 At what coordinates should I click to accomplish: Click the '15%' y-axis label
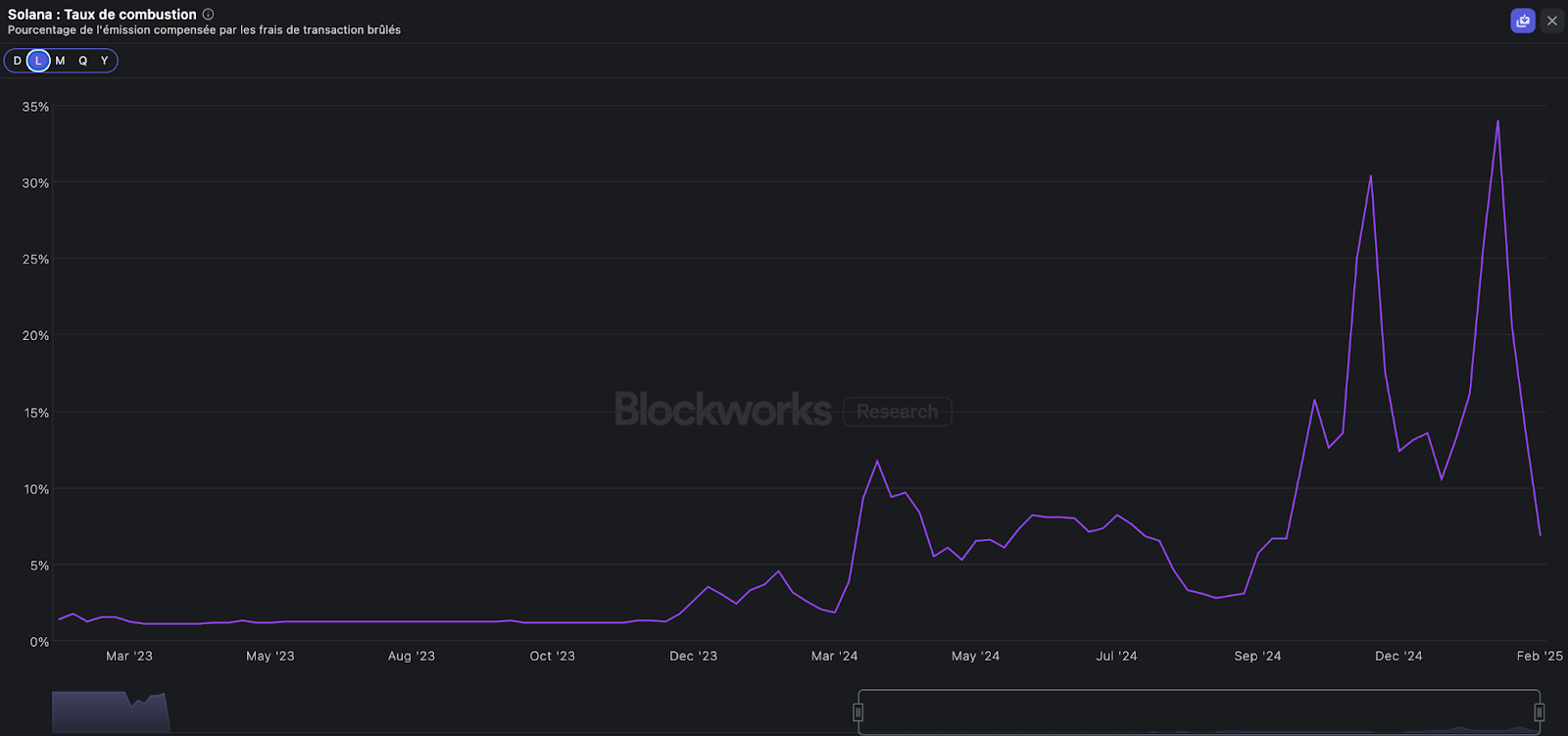point(36,413)
